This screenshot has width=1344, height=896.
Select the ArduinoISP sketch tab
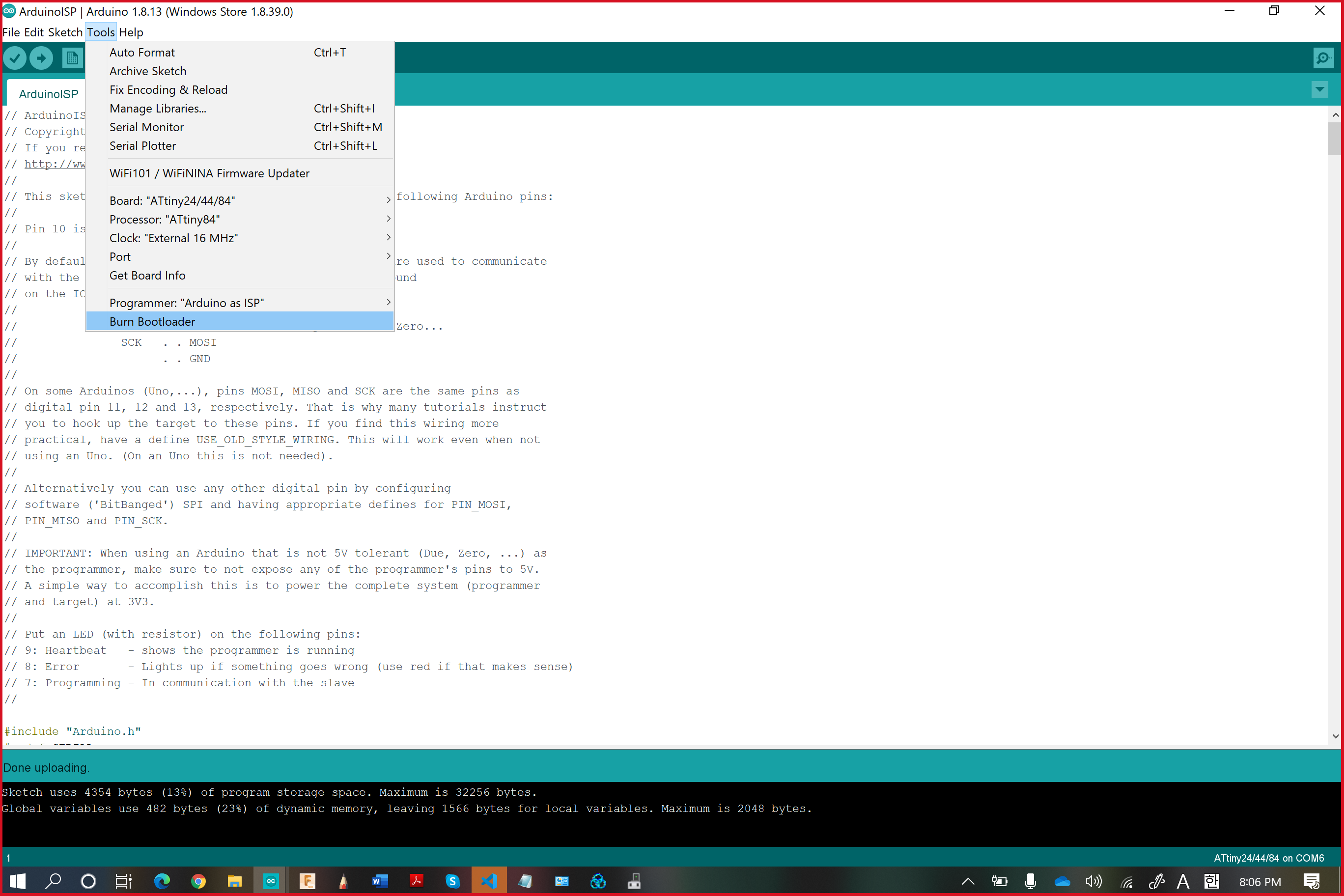tap(49, 94)
